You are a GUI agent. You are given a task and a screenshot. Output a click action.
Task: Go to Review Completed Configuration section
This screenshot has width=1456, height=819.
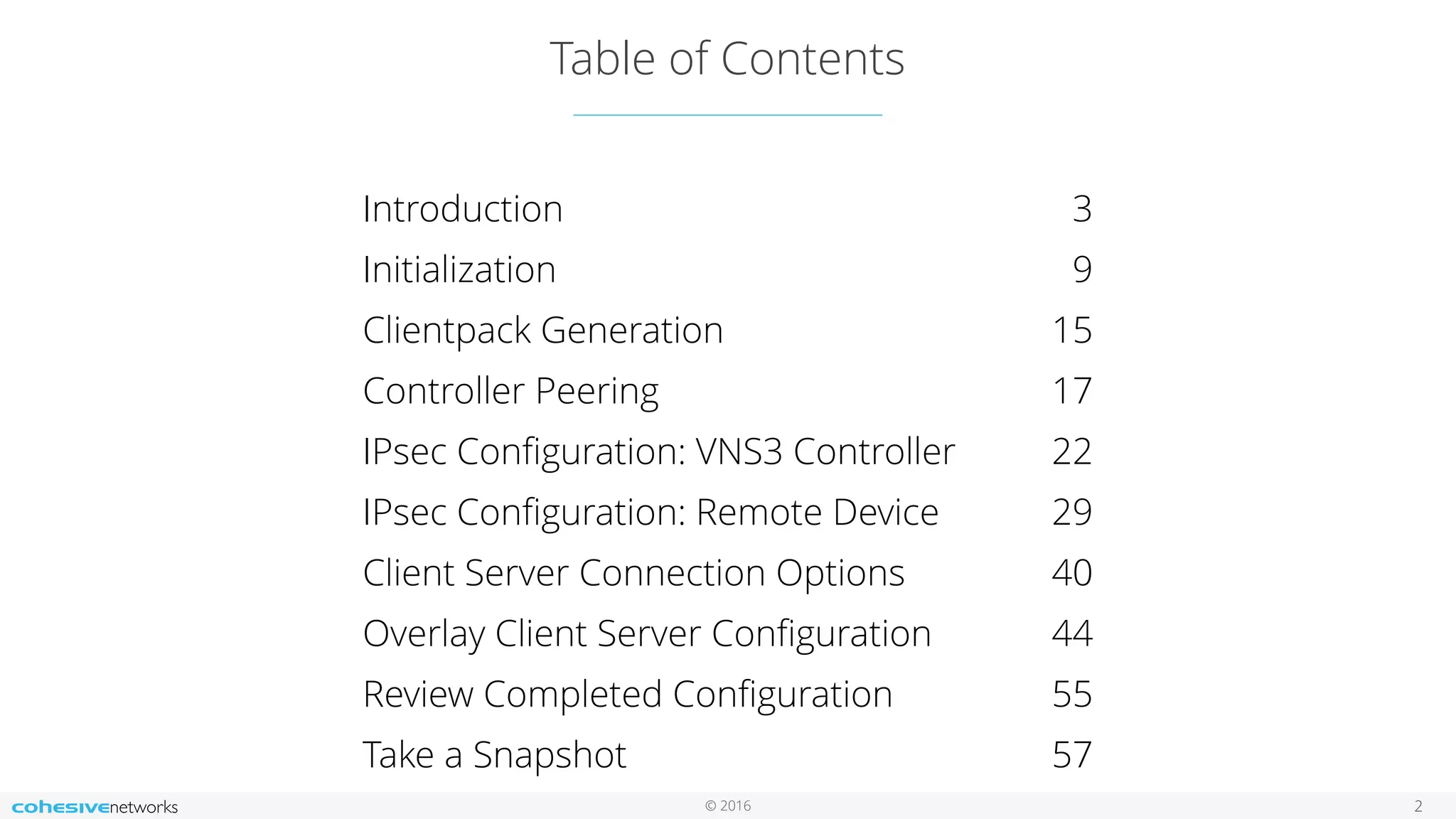(628, 695)
